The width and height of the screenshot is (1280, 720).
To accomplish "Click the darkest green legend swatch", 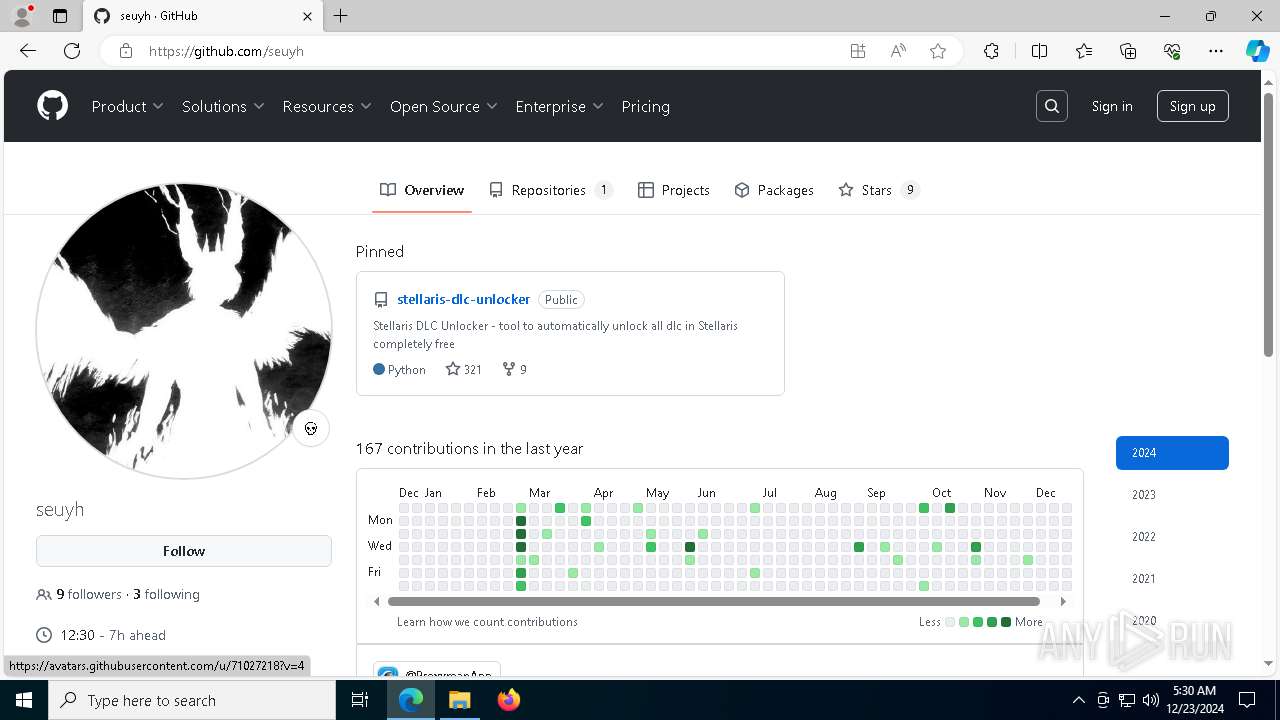I will click(1006, 622).
